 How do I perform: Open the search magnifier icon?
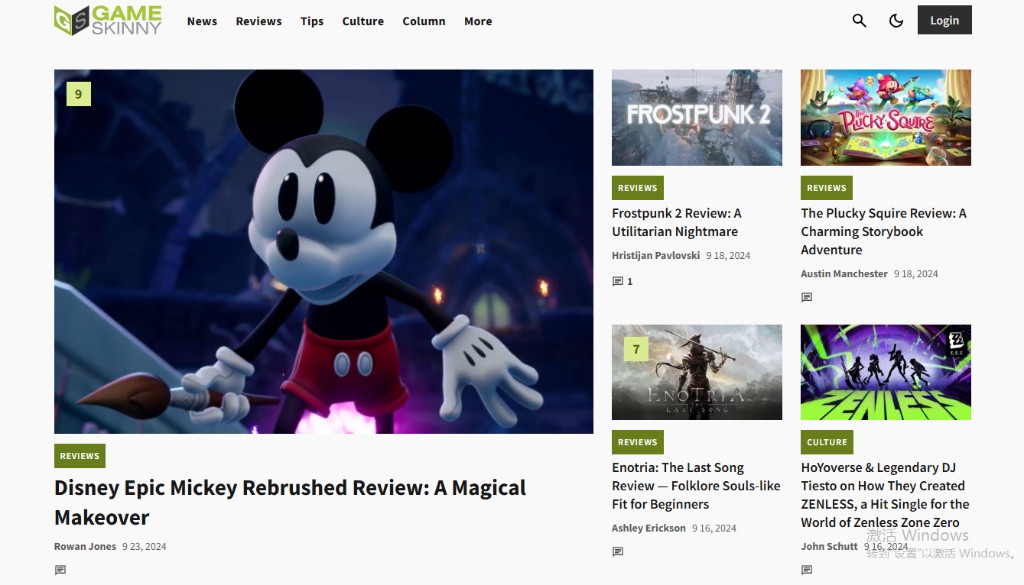click(x=859, y=21)
